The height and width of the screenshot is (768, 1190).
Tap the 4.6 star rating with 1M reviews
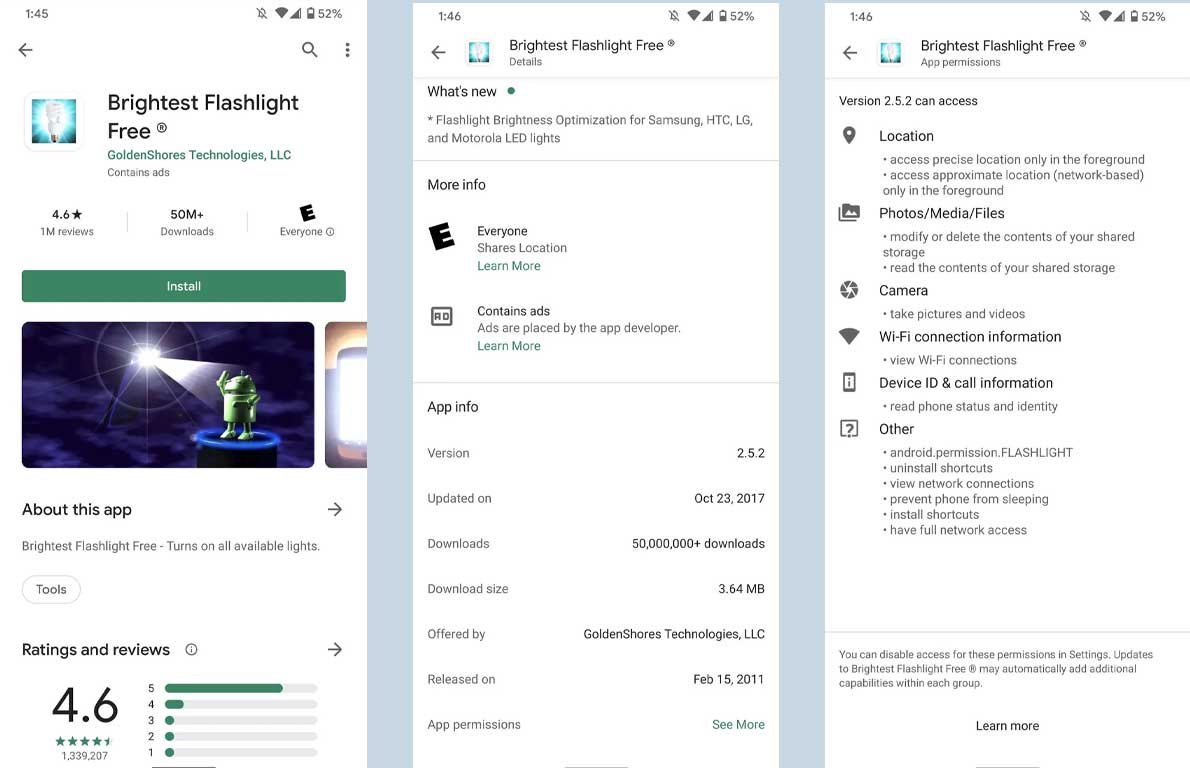tap(67, 222)
